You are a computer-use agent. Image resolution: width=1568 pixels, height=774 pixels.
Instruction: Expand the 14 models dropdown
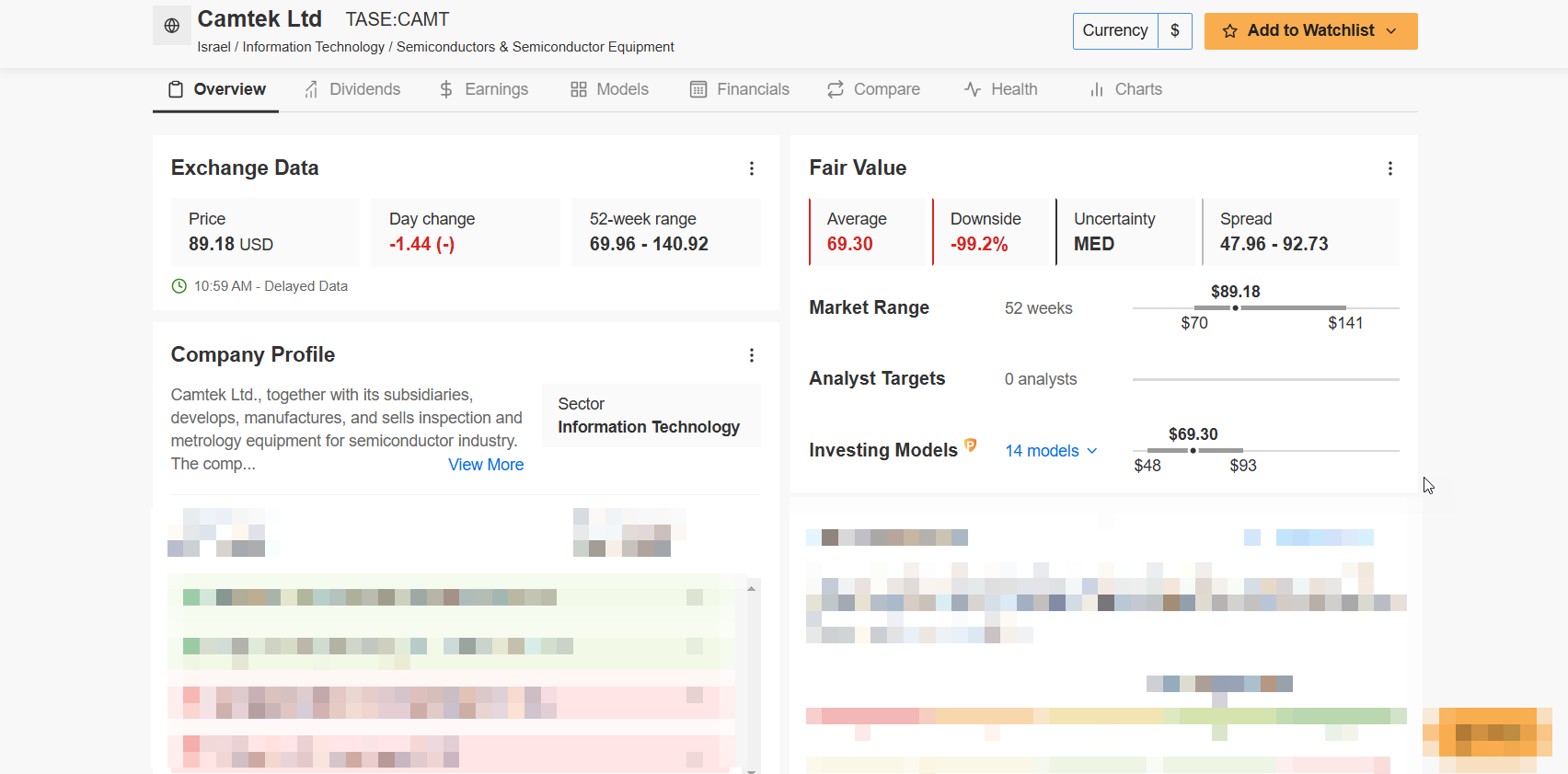coord(1051,451)
